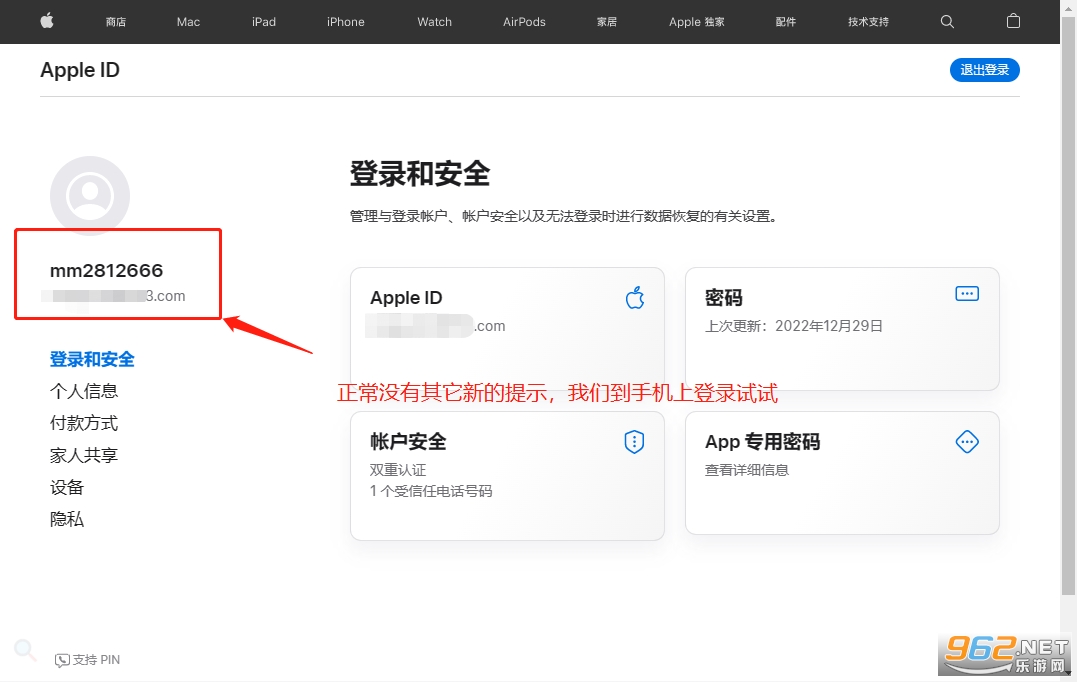This screenshot has width=1077, height=682.
Task: Open iPhone in the navigation bar
Action: click(345, 22)
